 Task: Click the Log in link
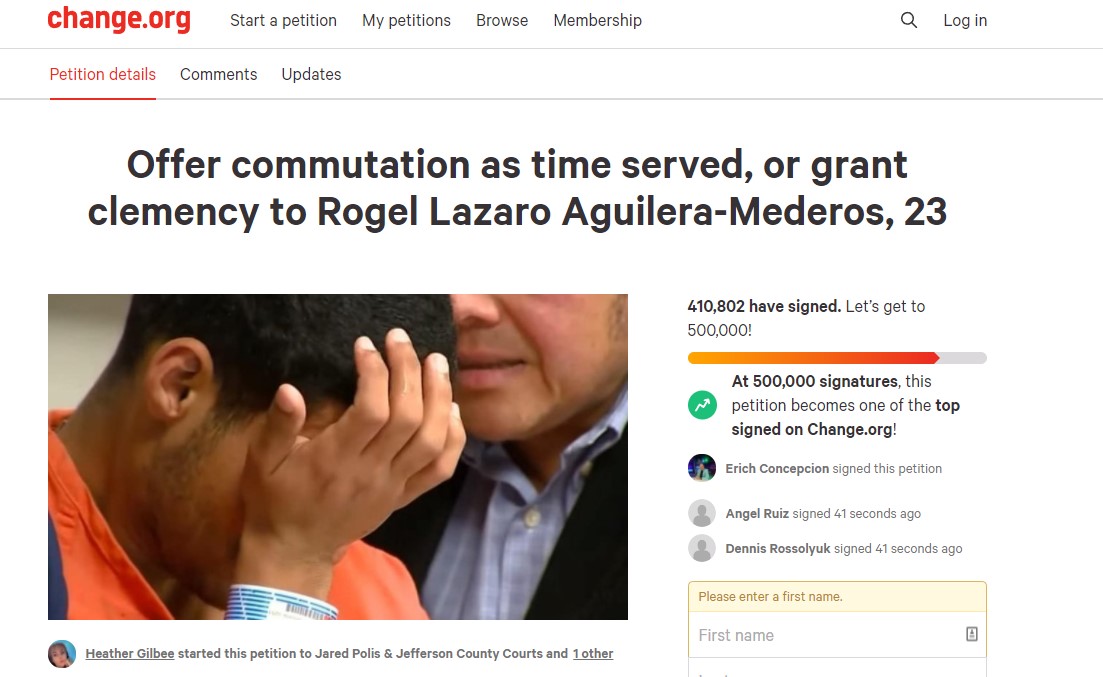point(965,20)
